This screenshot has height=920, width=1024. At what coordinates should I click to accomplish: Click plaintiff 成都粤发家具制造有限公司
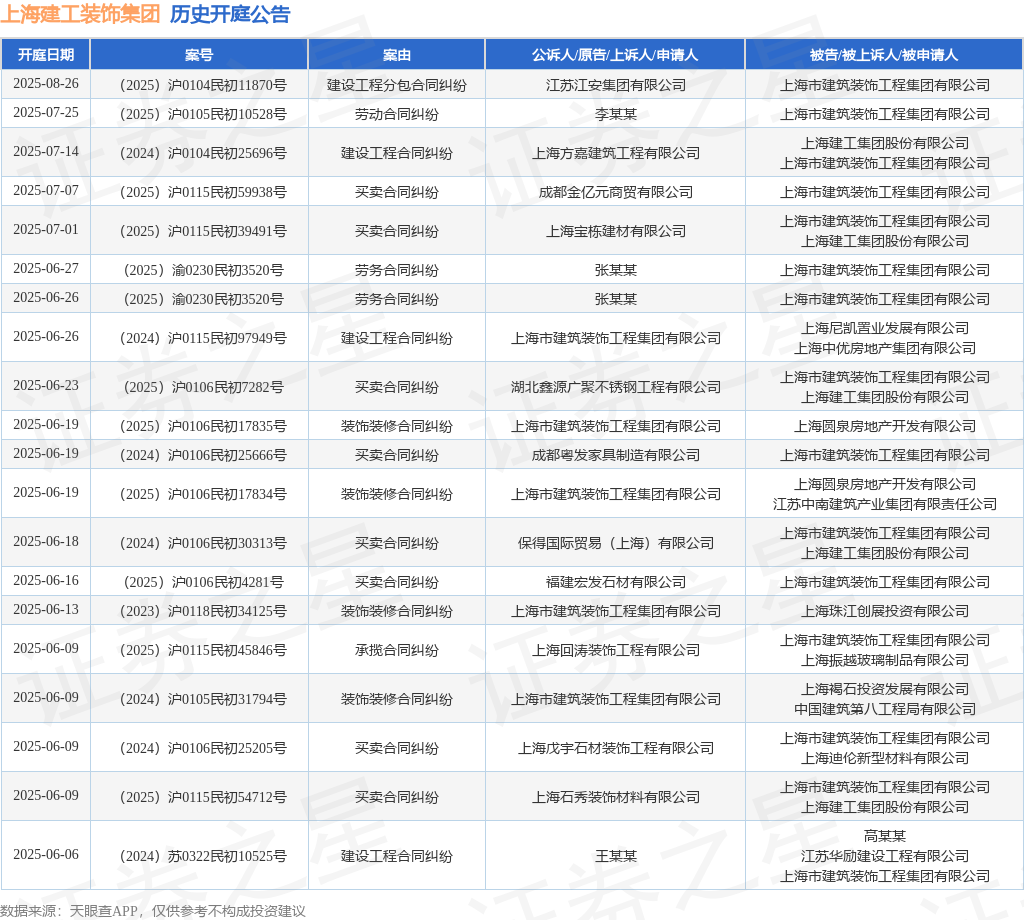coord(616,455)
